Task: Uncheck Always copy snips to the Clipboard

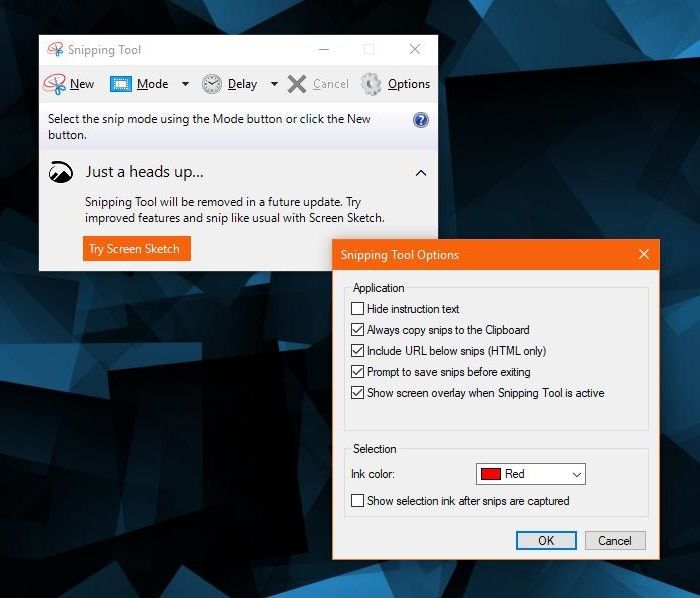Action: pos(358,330)
